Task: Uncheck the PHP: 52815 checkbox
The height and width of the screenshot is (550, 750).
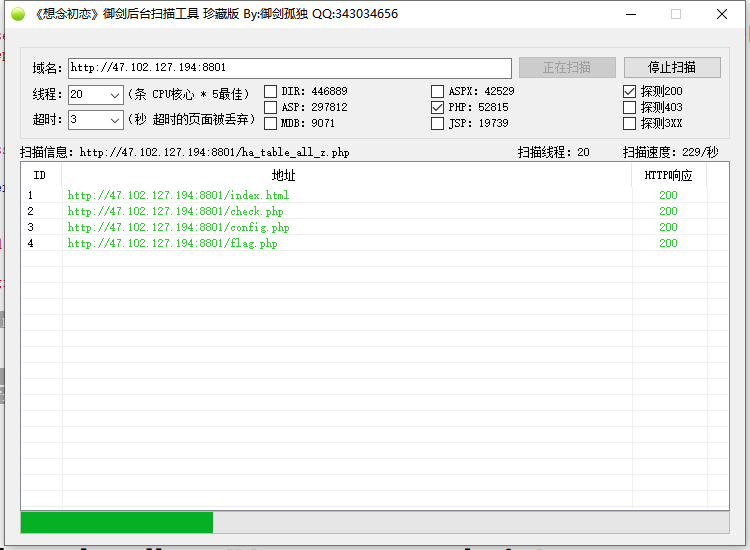Action: pyautogui.click(x=437, y=107)
